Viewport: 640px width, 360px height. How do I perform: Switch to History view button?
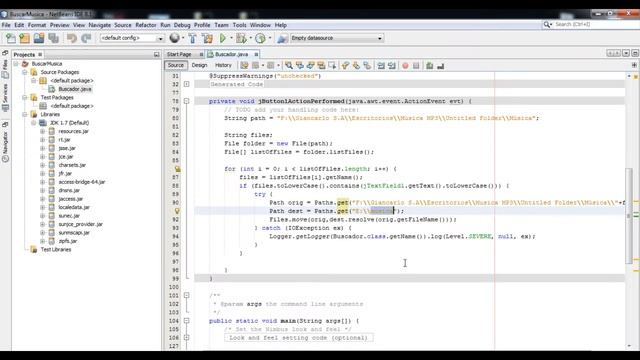(223, 65)
